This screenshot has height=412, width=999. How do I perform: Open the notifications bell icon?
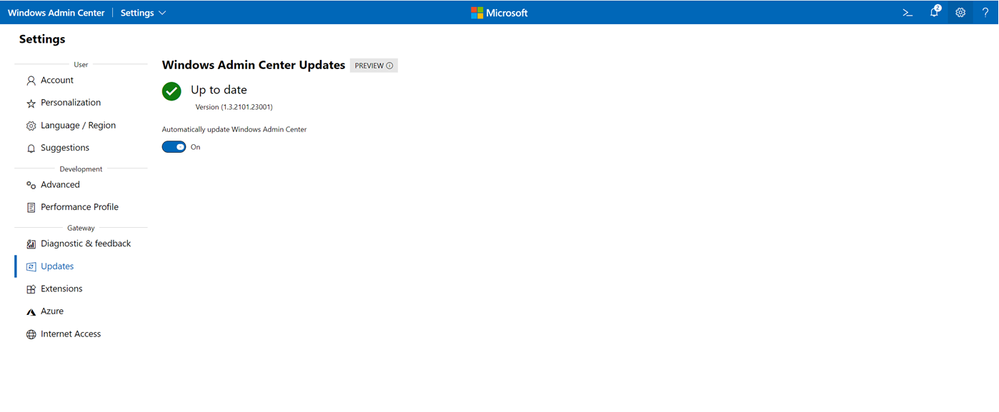tap(935, 12)
